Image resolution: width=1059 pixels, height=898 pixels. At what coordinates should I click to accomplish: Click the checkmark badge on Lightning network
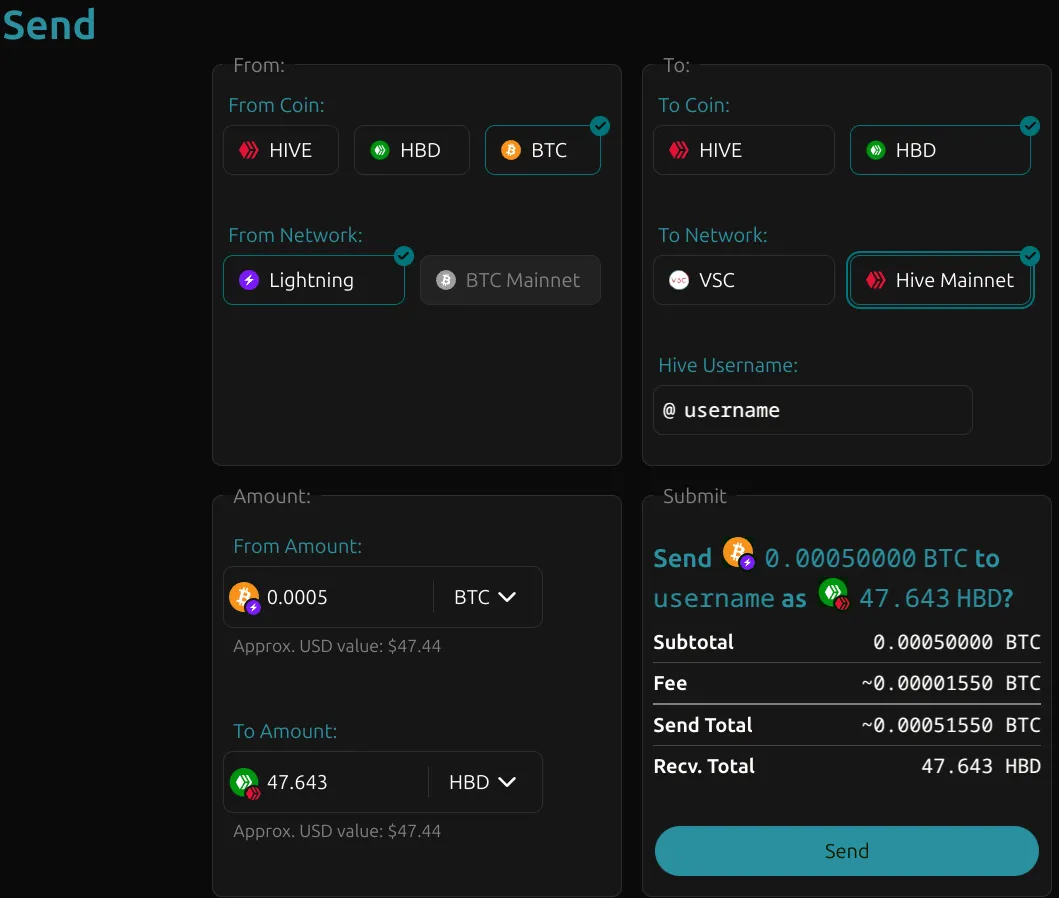[404, 256]
